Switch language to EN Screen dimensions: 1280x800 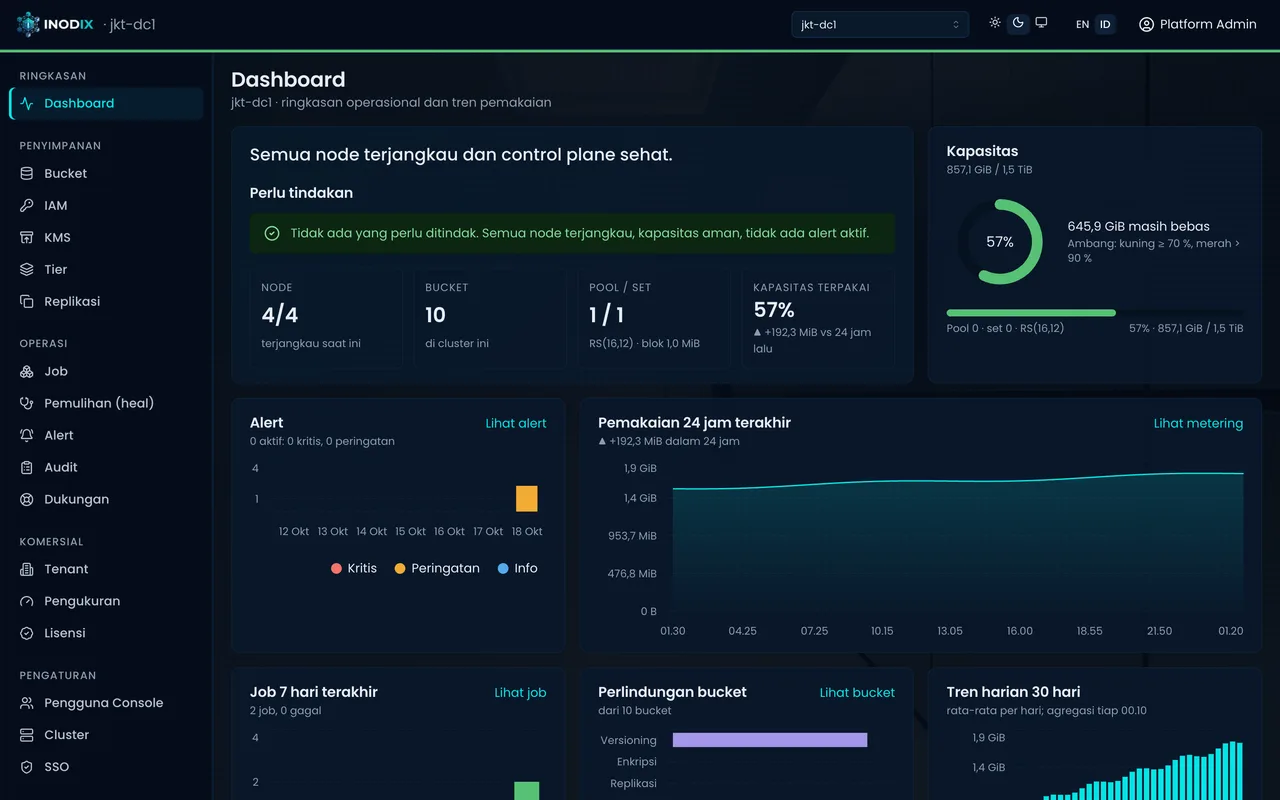pyautogui.click(x=1082, y=24)
